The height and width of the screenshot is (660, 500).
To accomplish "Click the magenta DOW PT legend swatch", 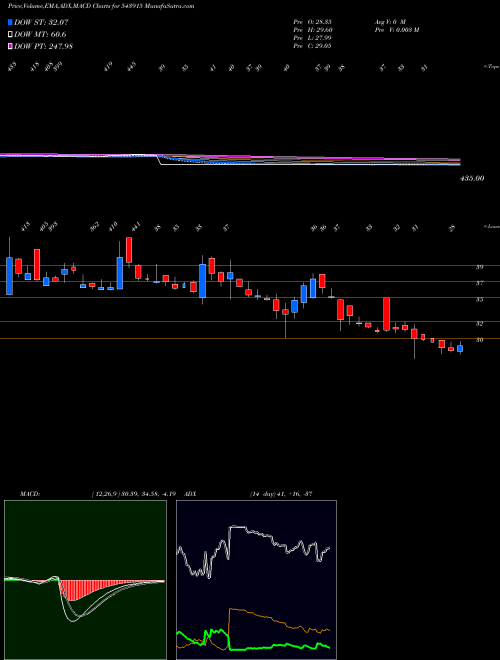I will click(10, 46).
